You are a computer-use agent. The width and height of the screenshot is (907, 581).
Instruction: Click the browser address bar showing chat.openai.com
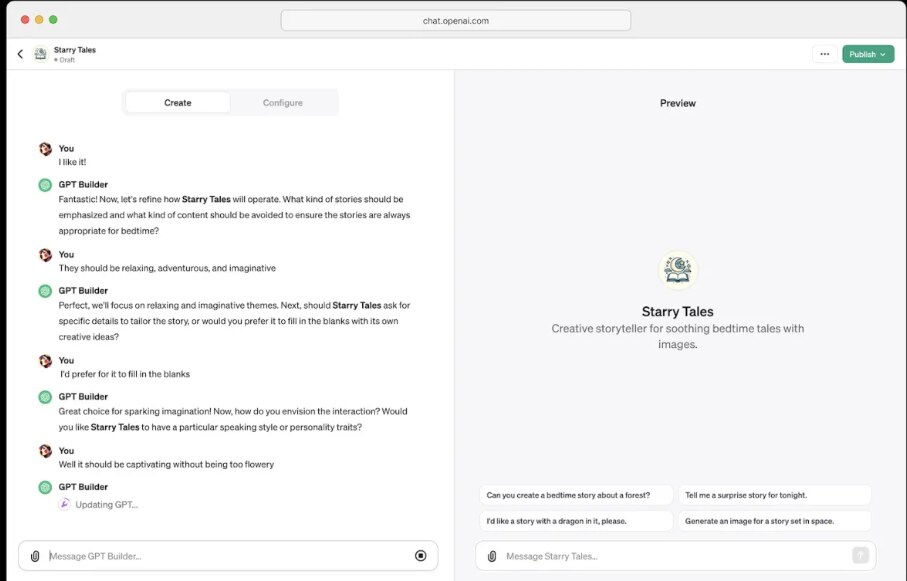[x=455, y=20]
